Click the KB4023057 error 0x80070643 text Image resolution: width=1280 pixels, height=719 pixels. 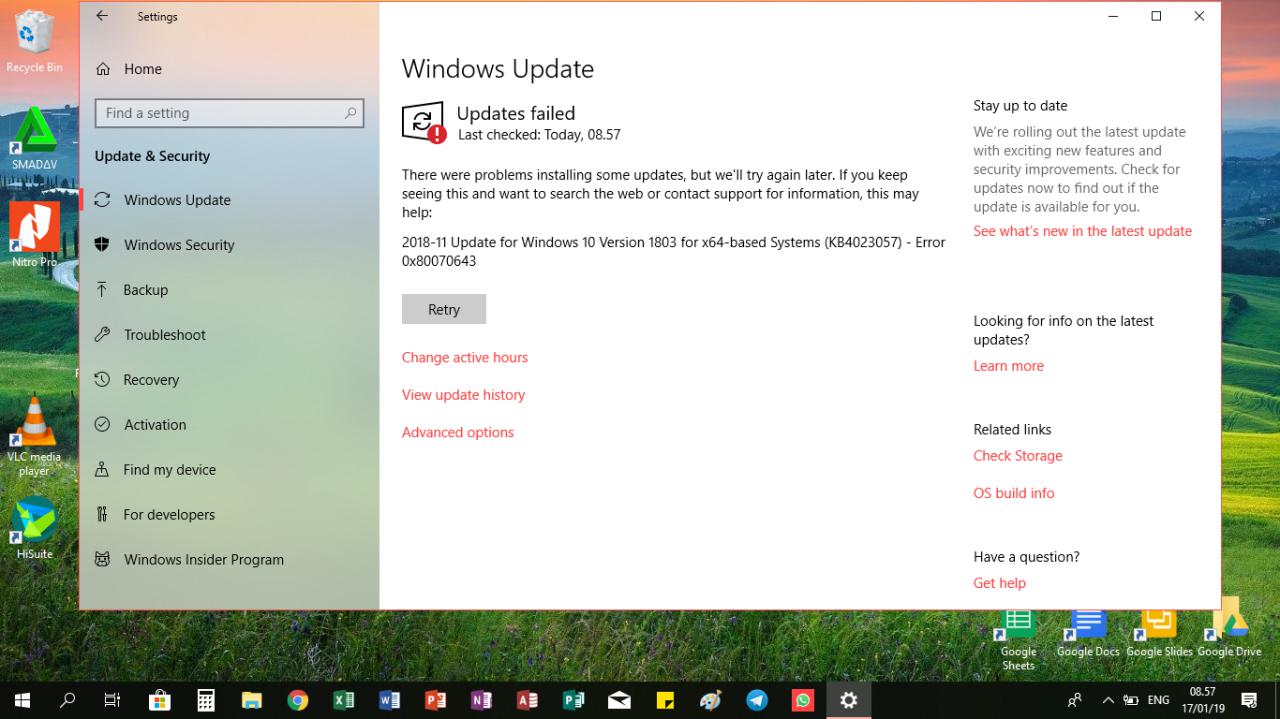pyautogui.click(x=673, y=251)
